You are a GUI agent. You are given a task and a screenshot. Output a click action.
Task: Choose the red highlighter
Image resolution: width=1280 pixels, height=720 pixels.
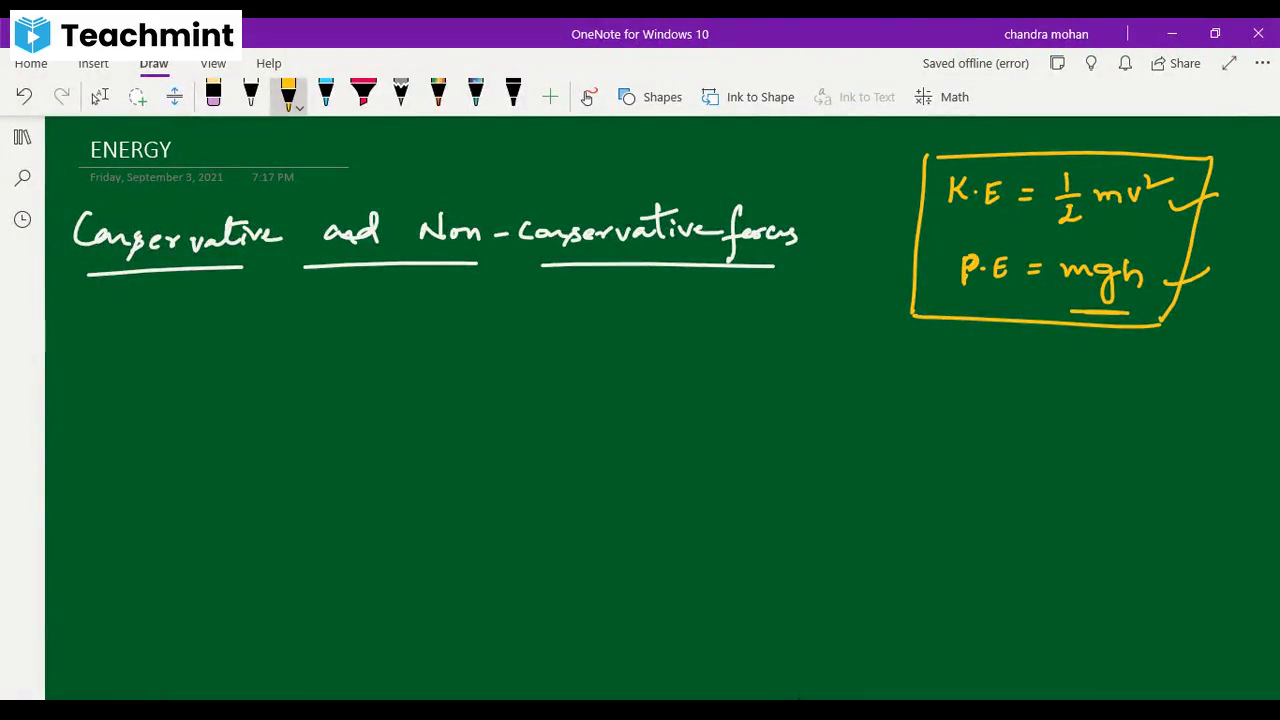coord(363,93)
